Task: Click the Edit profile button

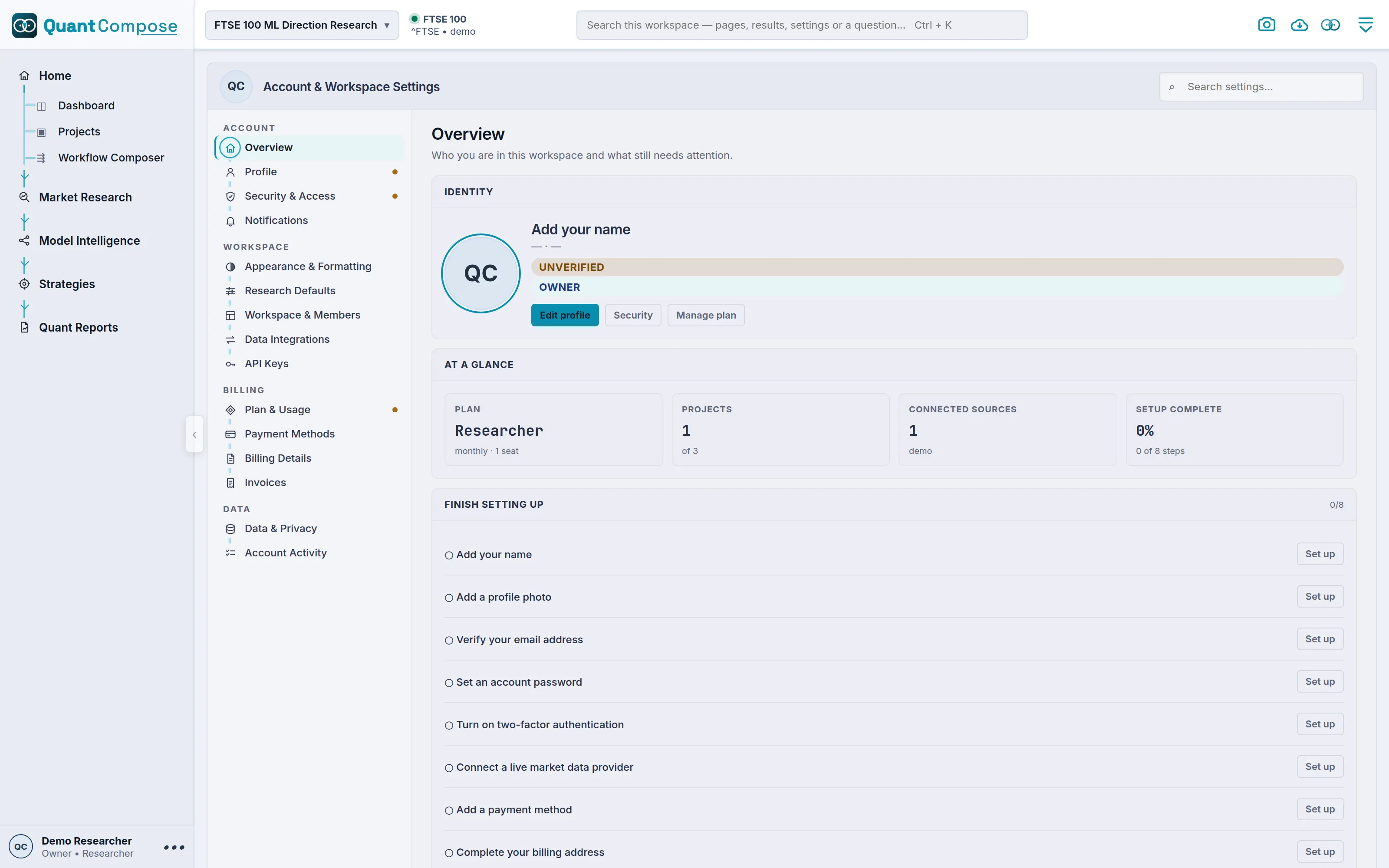Action: pos(565,315)
